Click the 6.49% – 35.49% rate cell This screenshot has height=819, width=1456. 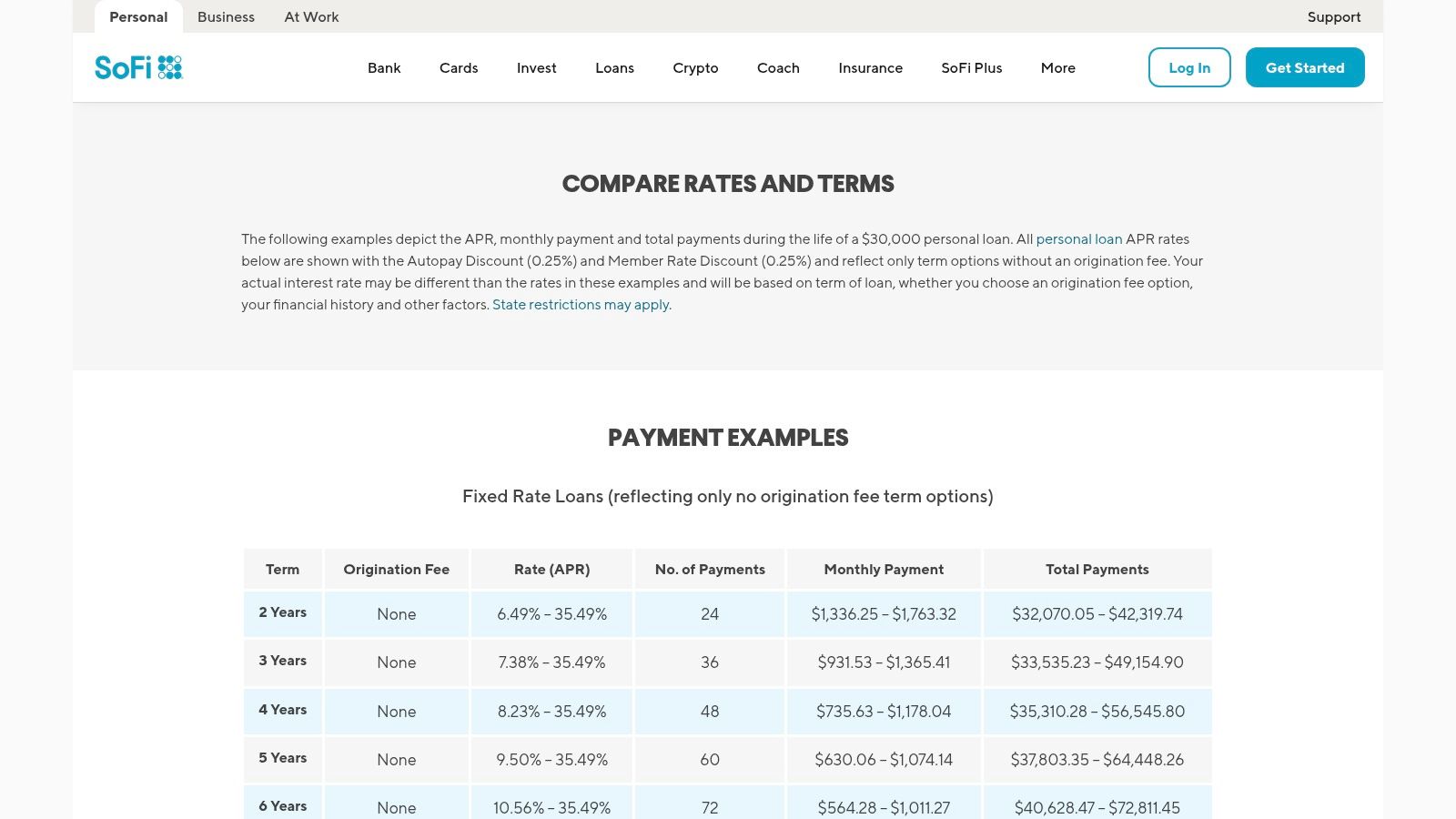pyautogui.click(x=551, y=613)
